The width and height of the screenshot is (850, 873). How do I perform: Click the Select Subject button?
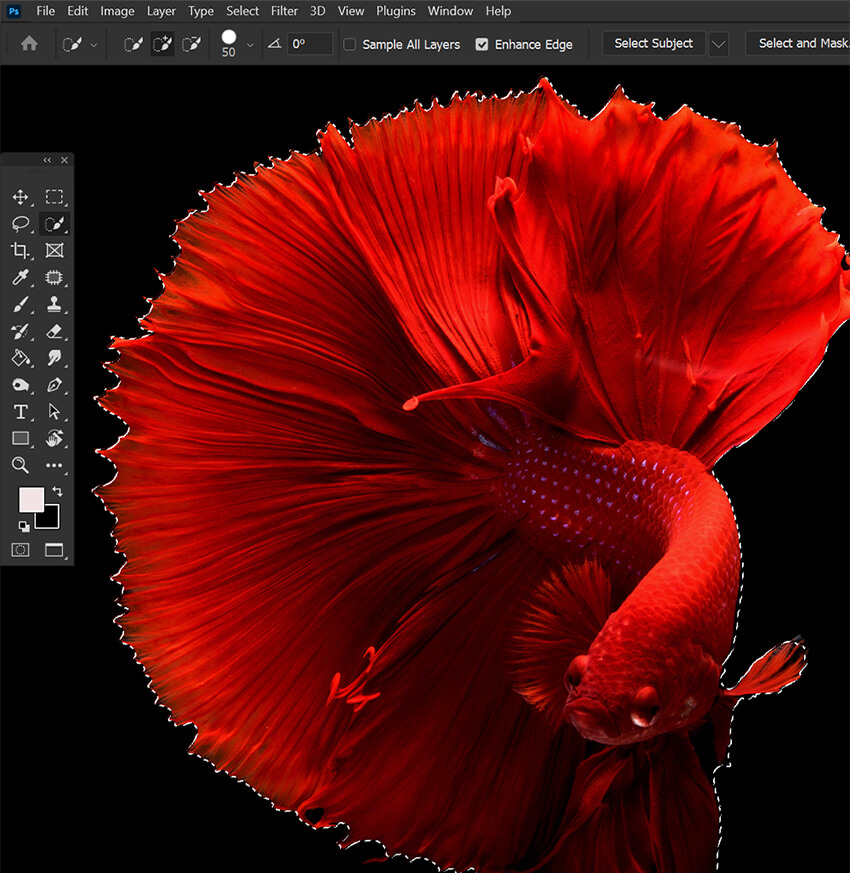pyautogui.click(x=653, y=44)
